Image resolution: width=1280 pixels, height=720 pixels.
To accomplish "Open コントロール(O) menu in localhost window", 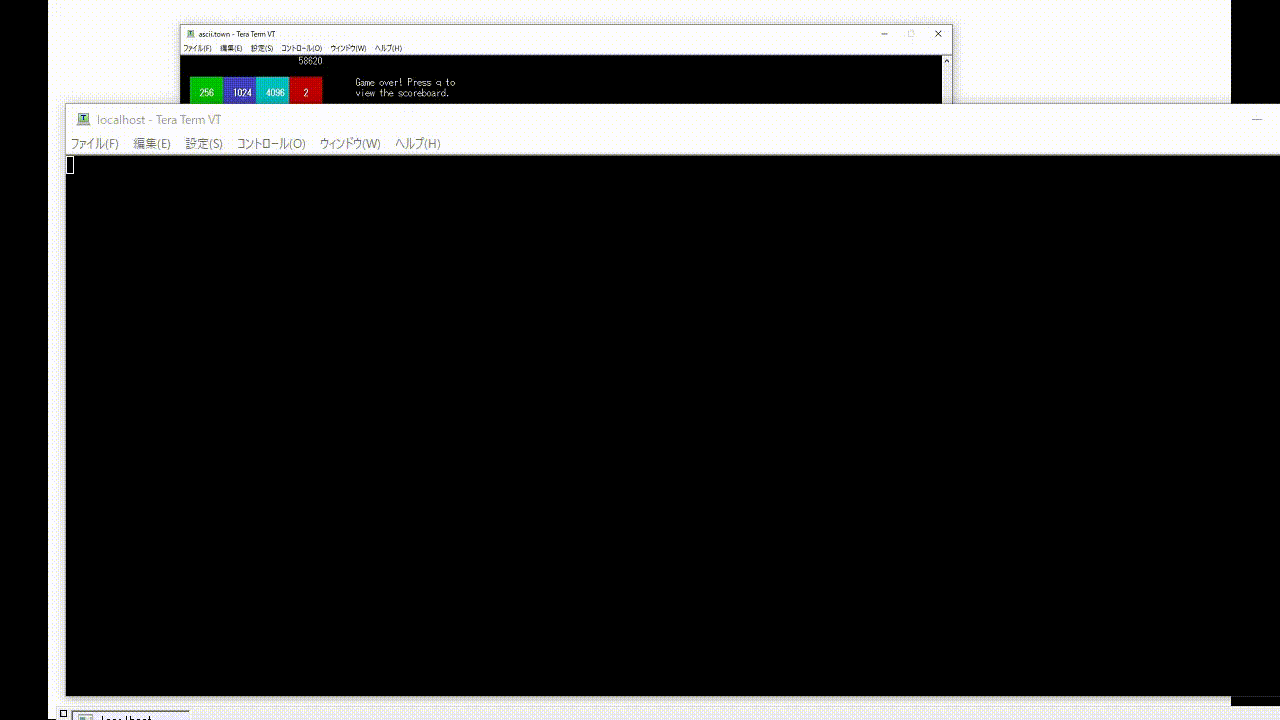I will 271,144.
